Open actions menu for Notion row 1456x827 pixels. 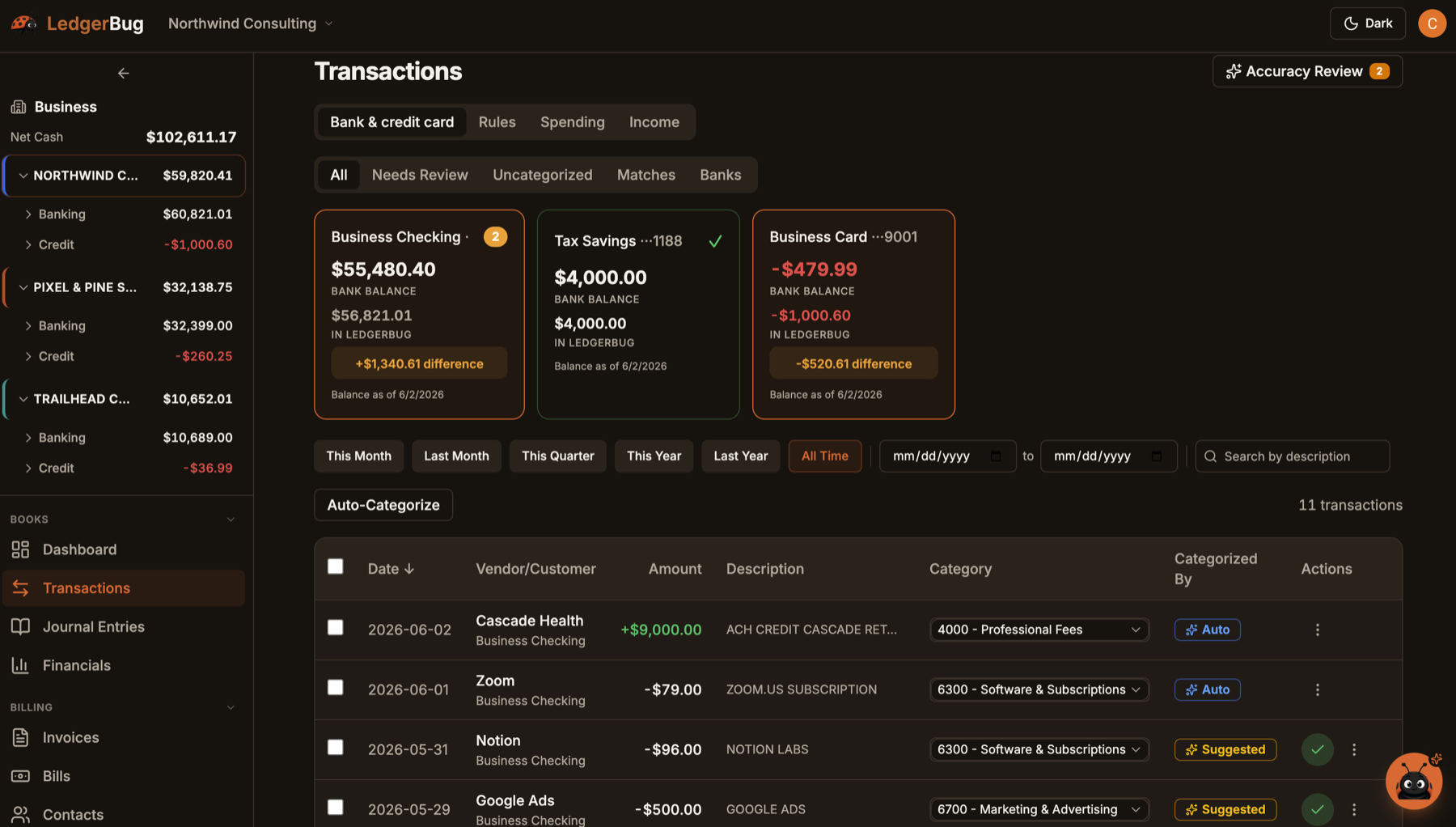pos(1354,749)
